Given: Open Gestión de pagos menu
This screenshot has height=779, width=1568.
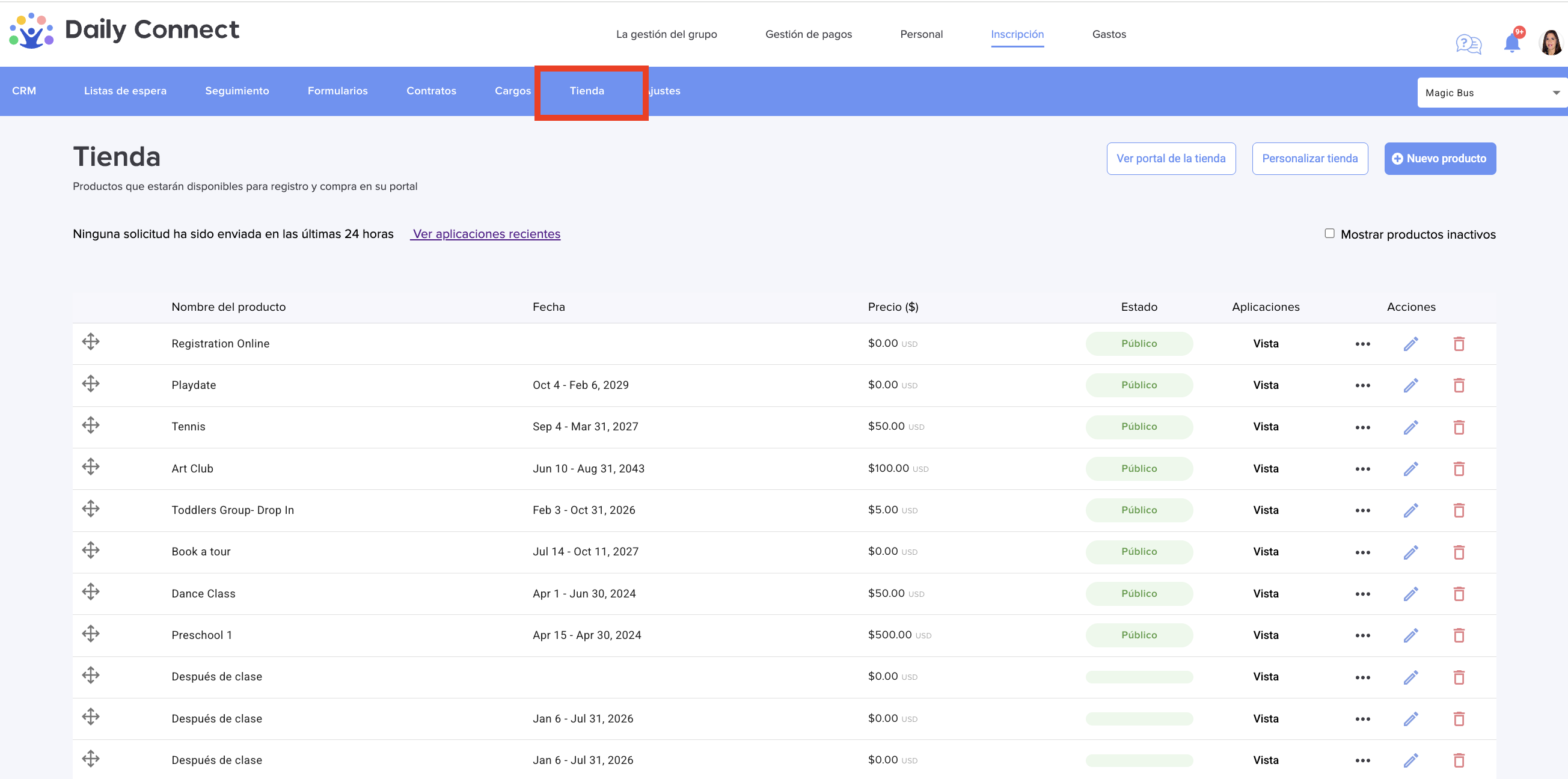Looking at the screenshot, I should 808,34.
